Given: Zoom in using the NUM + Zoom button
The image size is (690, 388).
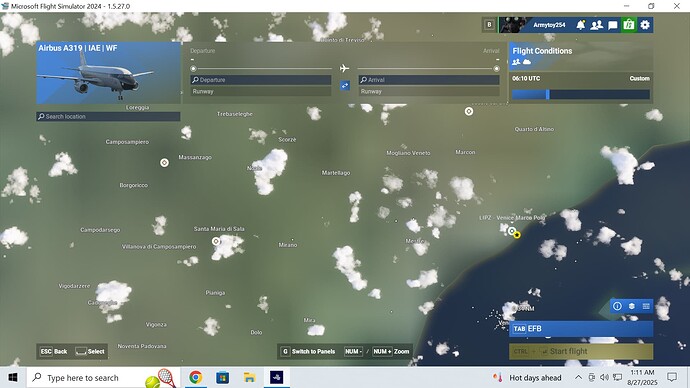Looking at the screenshot, I should [x=391, y=351].
